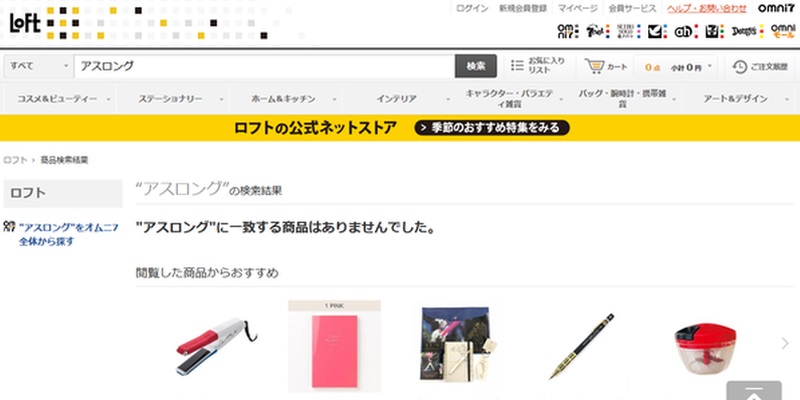Click the search input field
The image size is (800, 400).
(264, 66)
